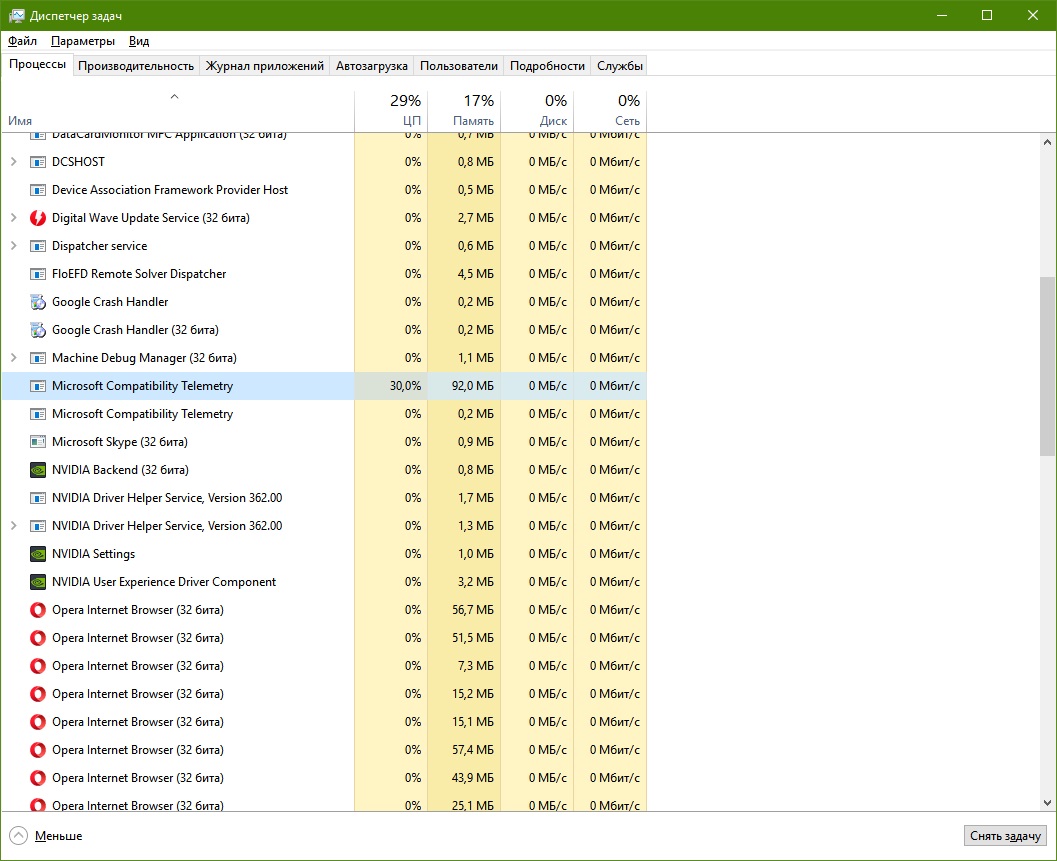Screen dimensions: 1057x861
Task: Collapse Task Manager using the Меньше arrow
Action: pos(18,836)
